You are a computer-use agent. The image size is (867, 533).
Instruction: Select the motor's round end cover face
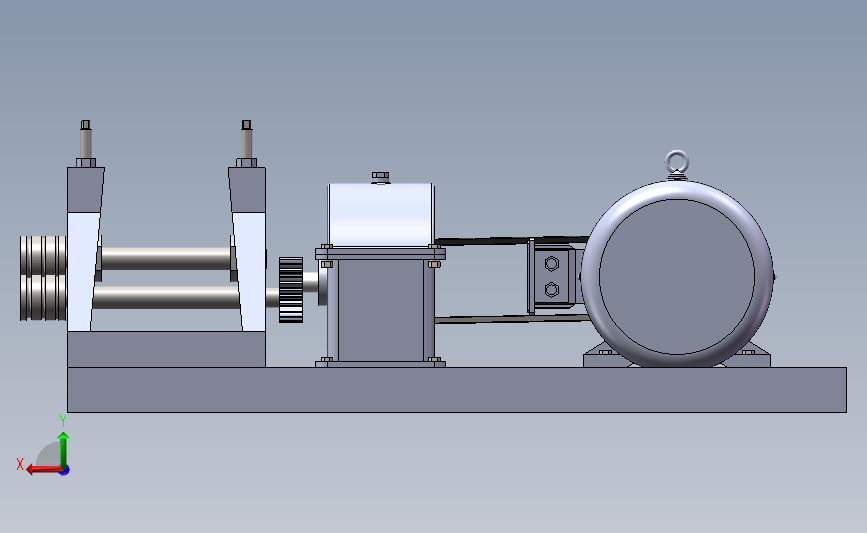(x=677, y=276)
